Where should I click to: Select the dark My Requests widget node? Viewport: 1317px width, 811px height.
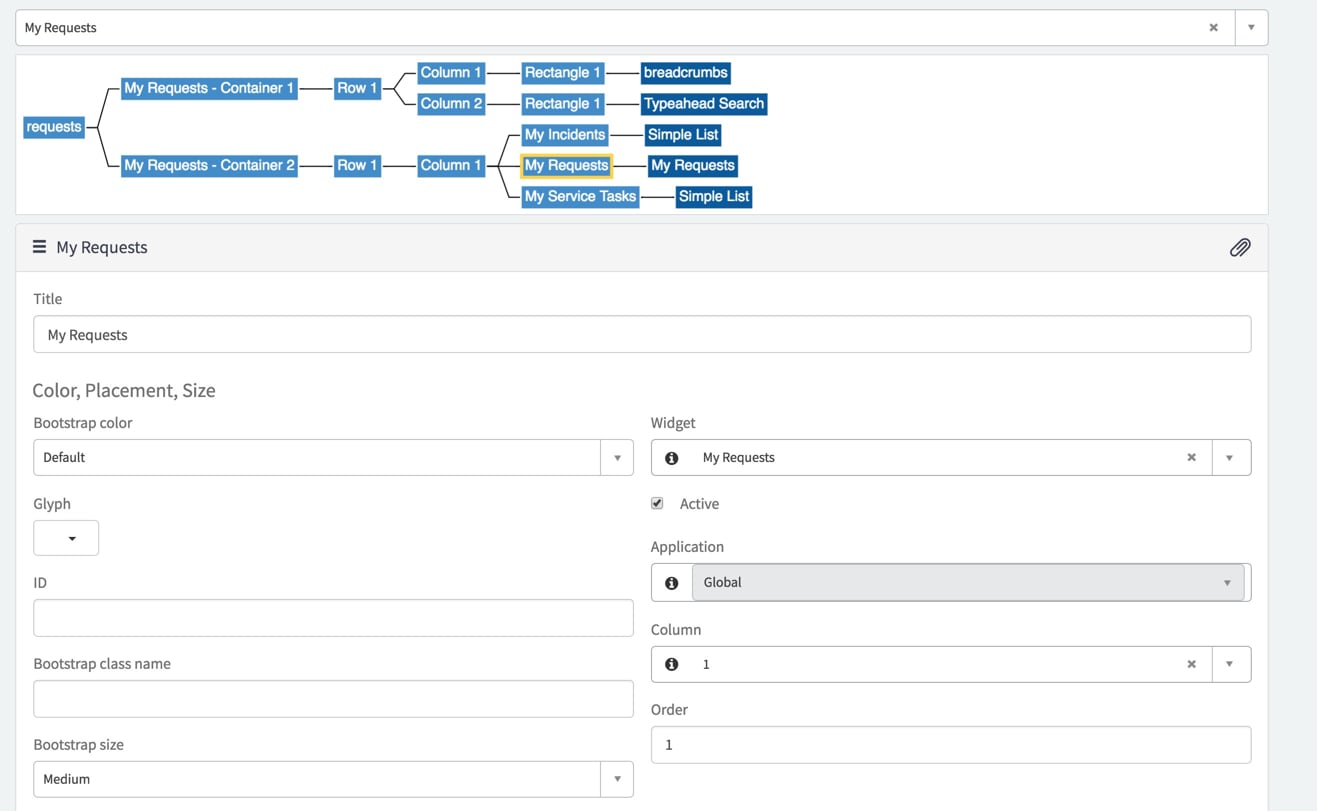693,165
